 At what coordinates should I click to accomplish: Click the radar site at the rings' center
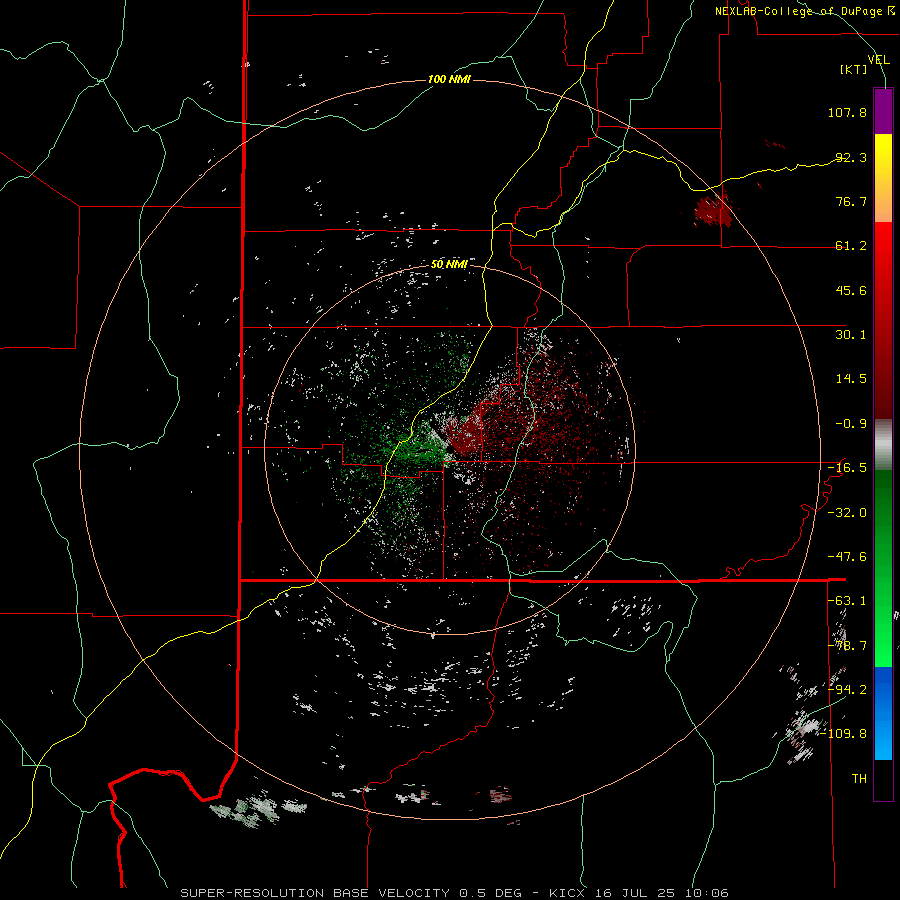(x=450, y=450)
